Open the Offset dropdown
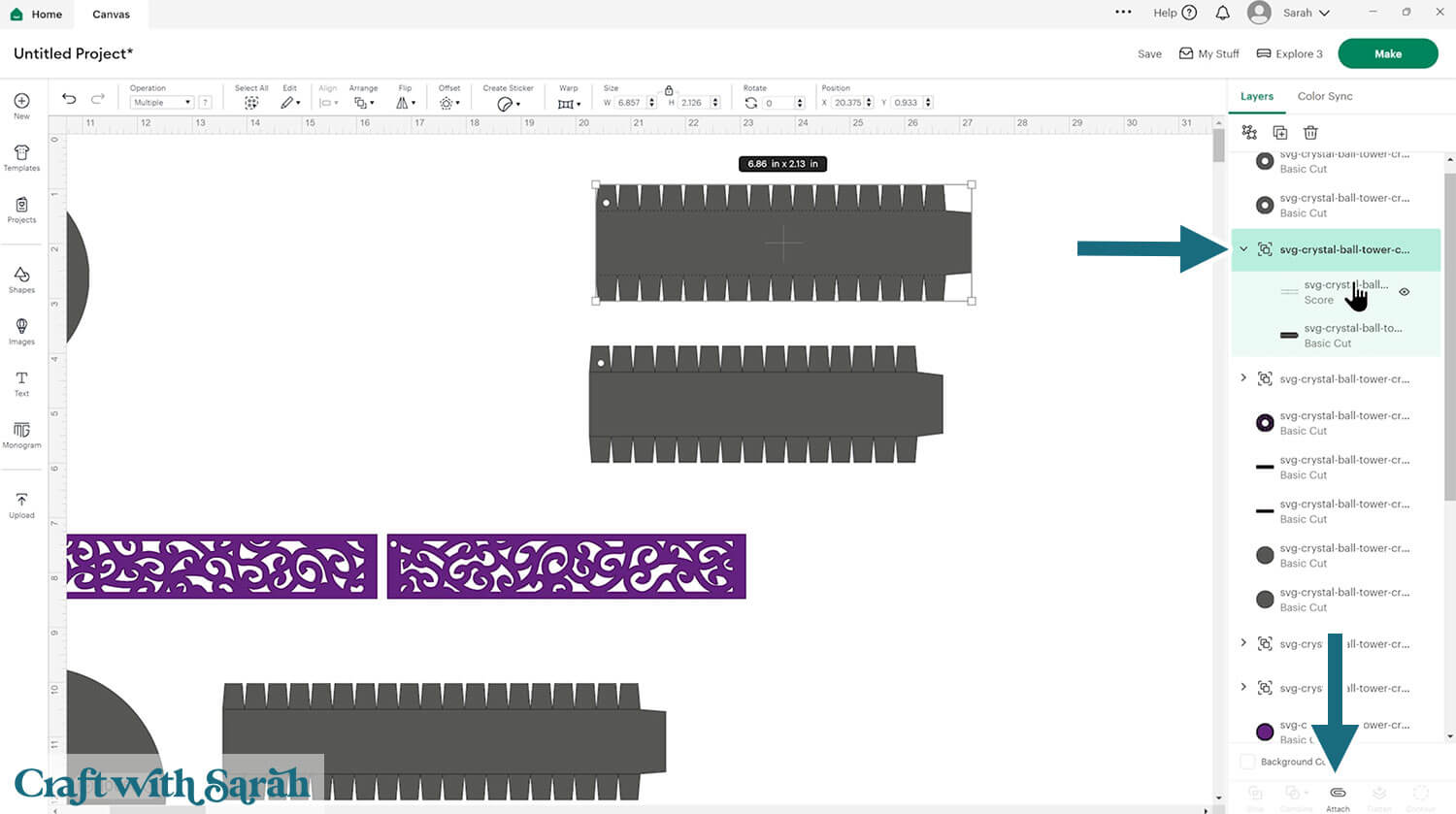This screenshot has width=1456, height=814. [x=449, y=103]
